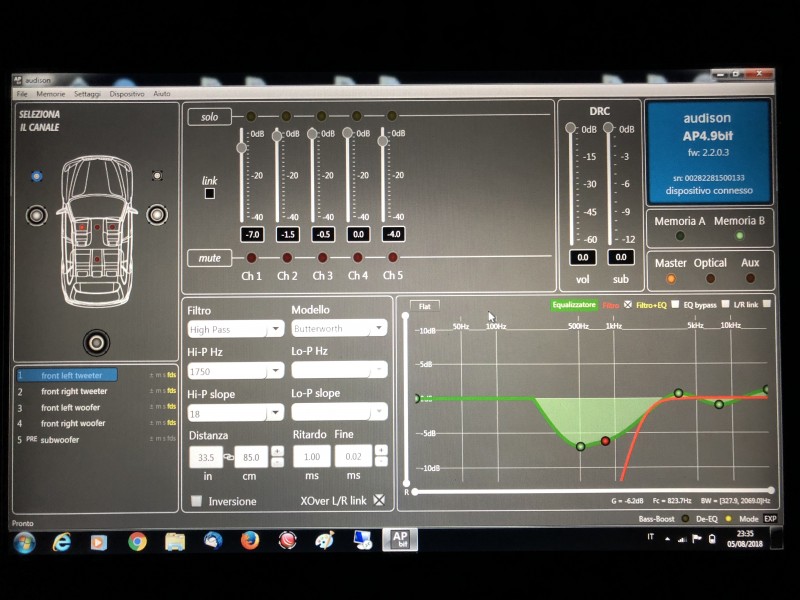Toggle the XOver L/R link checkbox
The image size is (800, 600).
point(379,499)
